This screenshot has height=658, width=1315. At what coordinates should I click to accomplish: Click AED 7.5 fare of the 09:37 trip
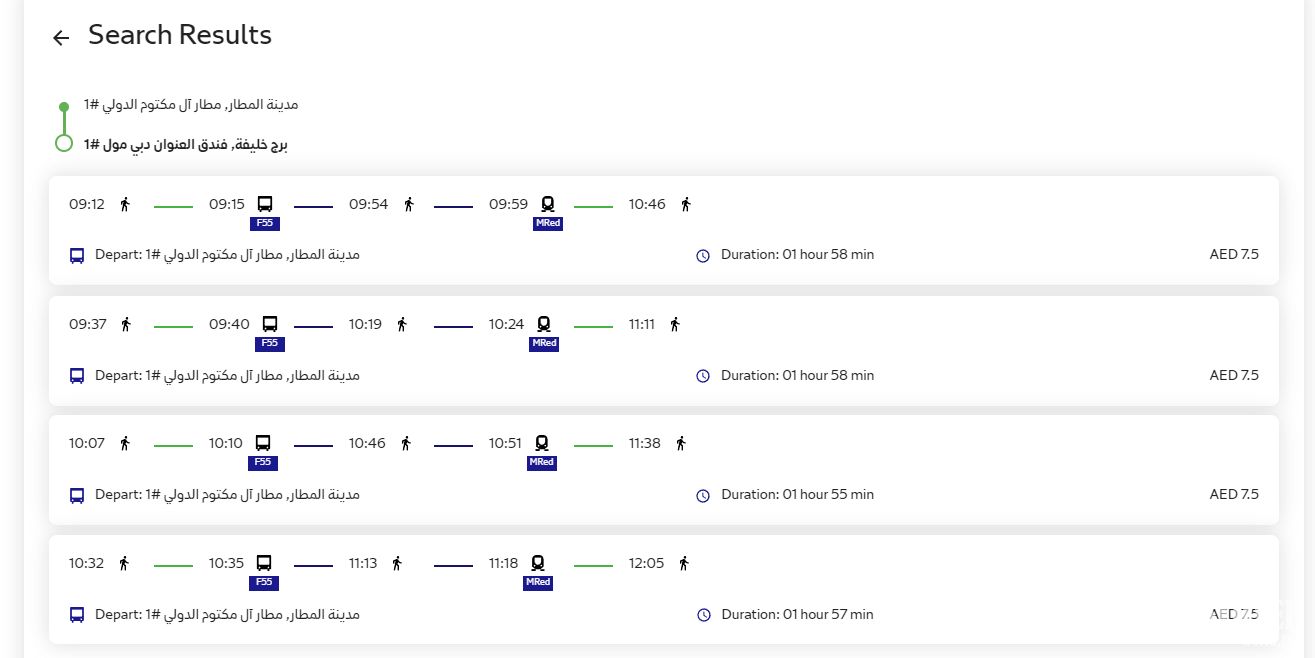click(x=1234, y=375)
